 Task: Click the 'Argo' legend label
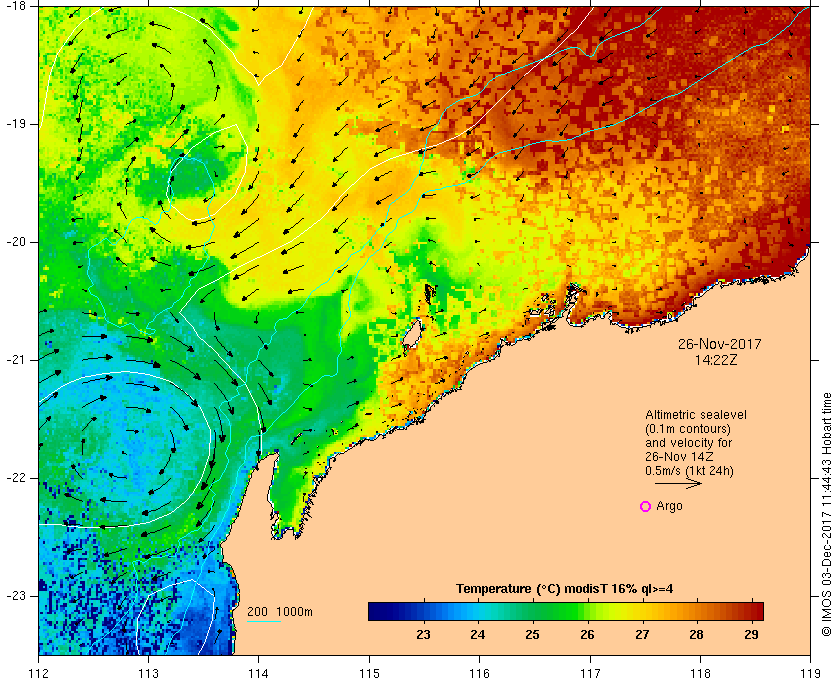click(669, 506)
